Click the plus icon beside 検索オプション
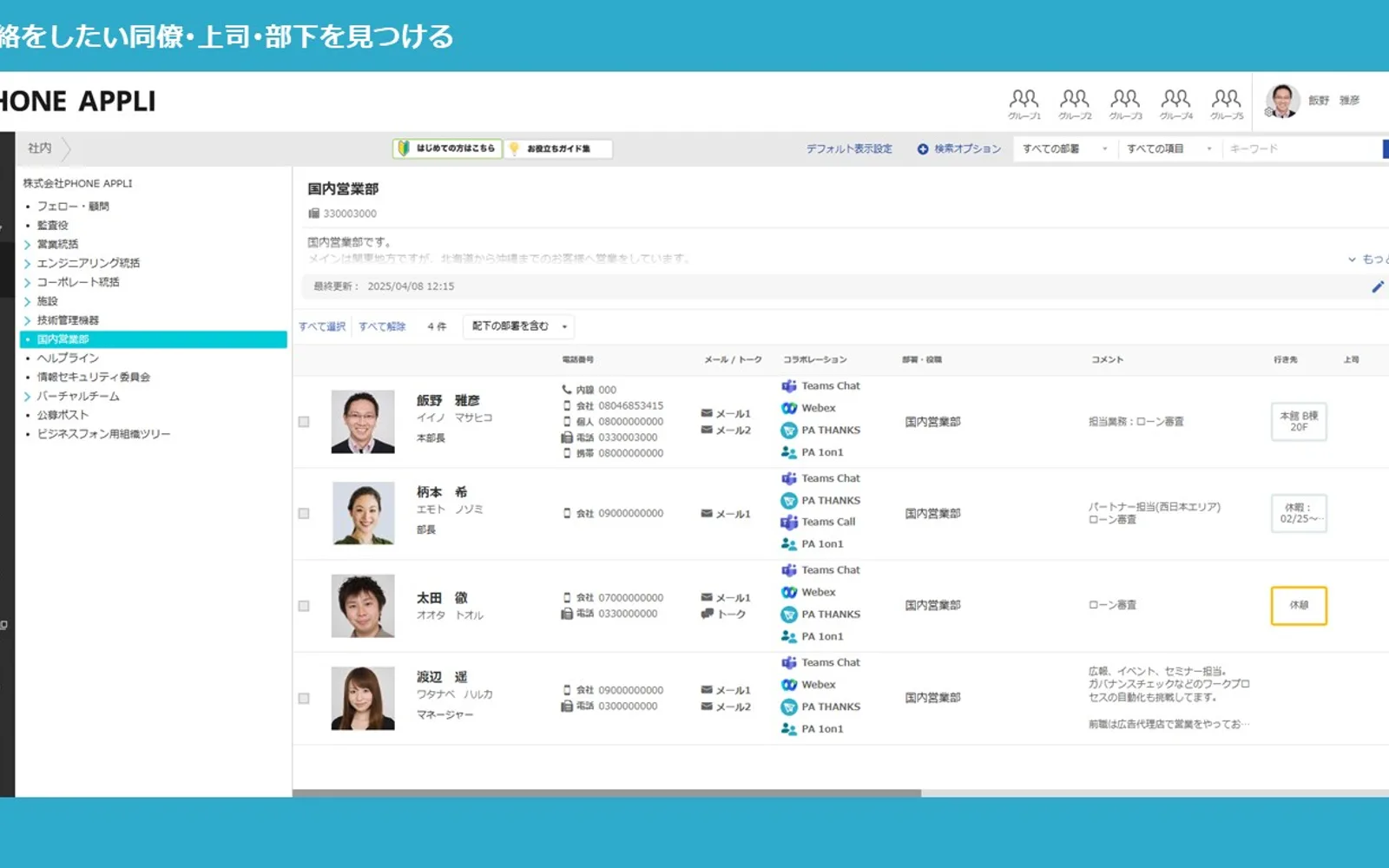The height and width of the screenshot is (868, 1389). pyautogui.click(x=923, y=149)
